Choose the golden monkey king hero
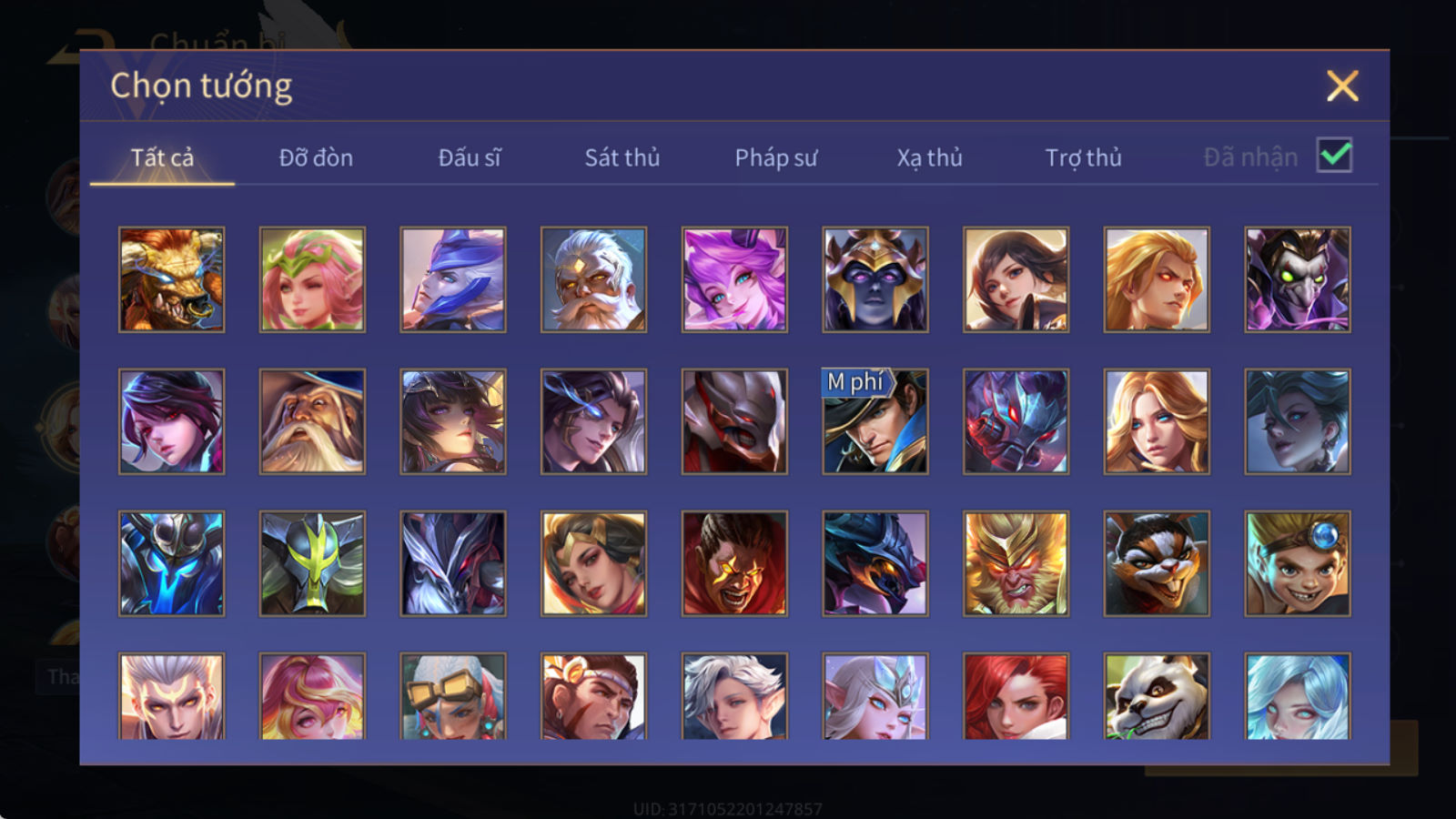This screenshot has height=819, width=1456. coord(1016,563)
